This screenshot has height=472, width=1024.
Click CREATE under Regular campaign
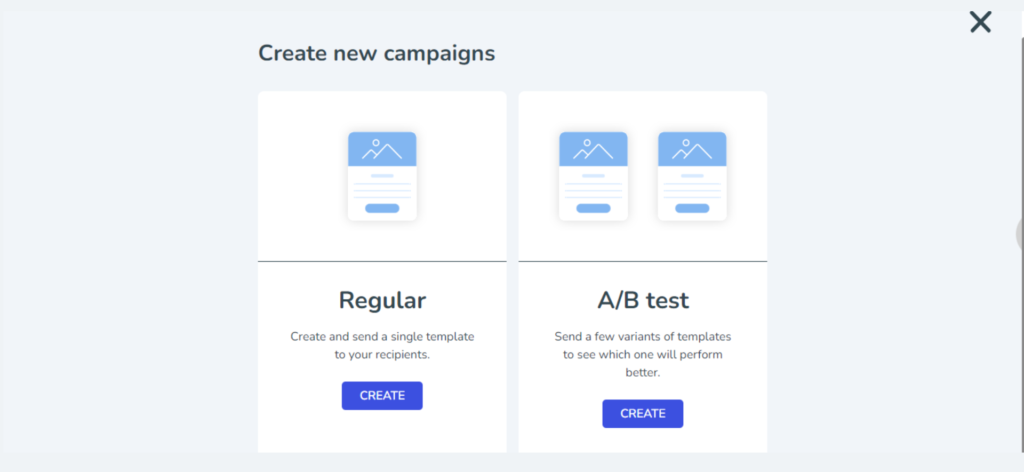pos(382,396)
